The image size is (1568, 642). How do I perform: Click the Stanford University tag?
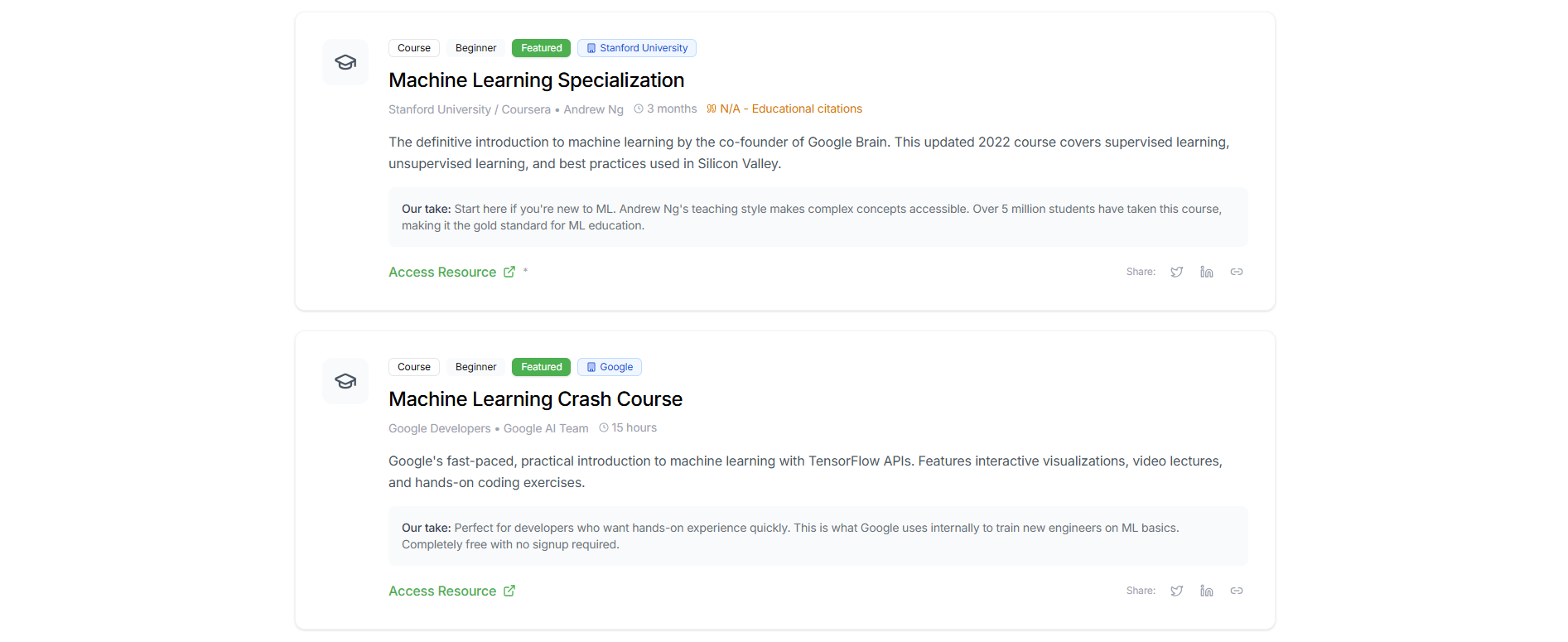coord(637,48)
